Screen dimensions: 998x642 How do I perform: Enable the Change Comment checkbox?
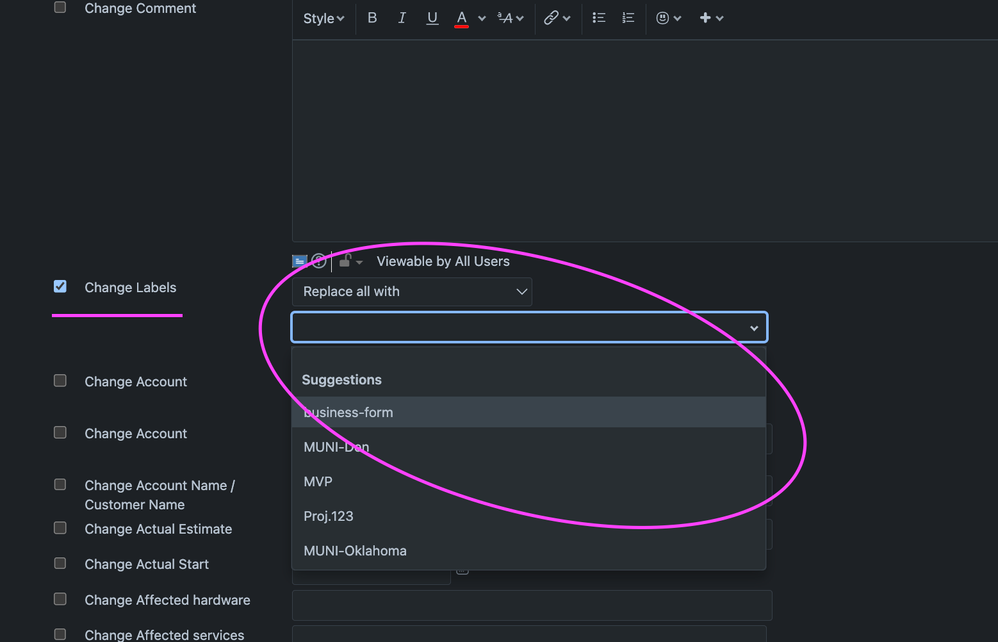click(x=60, y=8)
